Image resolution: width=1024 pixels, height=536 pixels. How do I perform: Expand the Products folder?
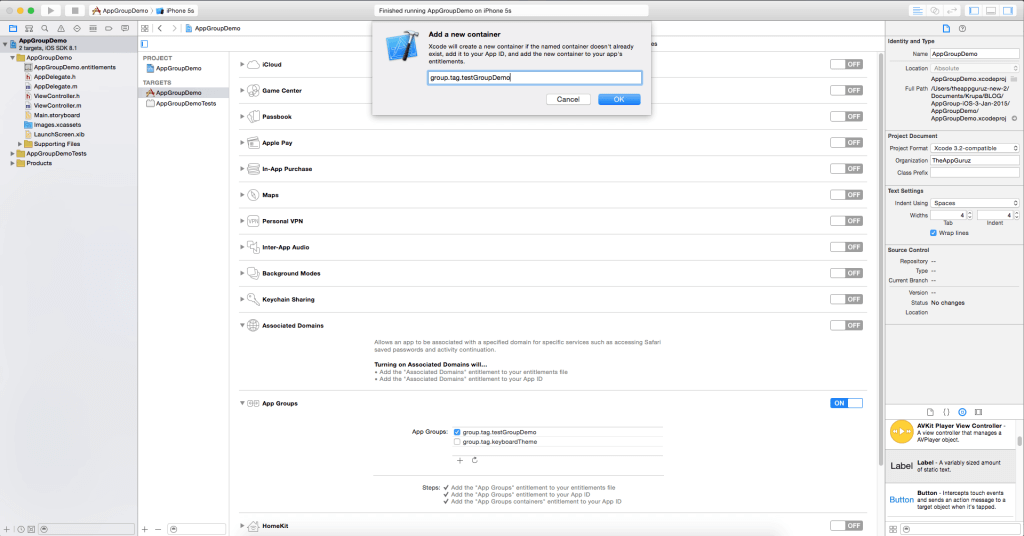click(x=12, y=163)
